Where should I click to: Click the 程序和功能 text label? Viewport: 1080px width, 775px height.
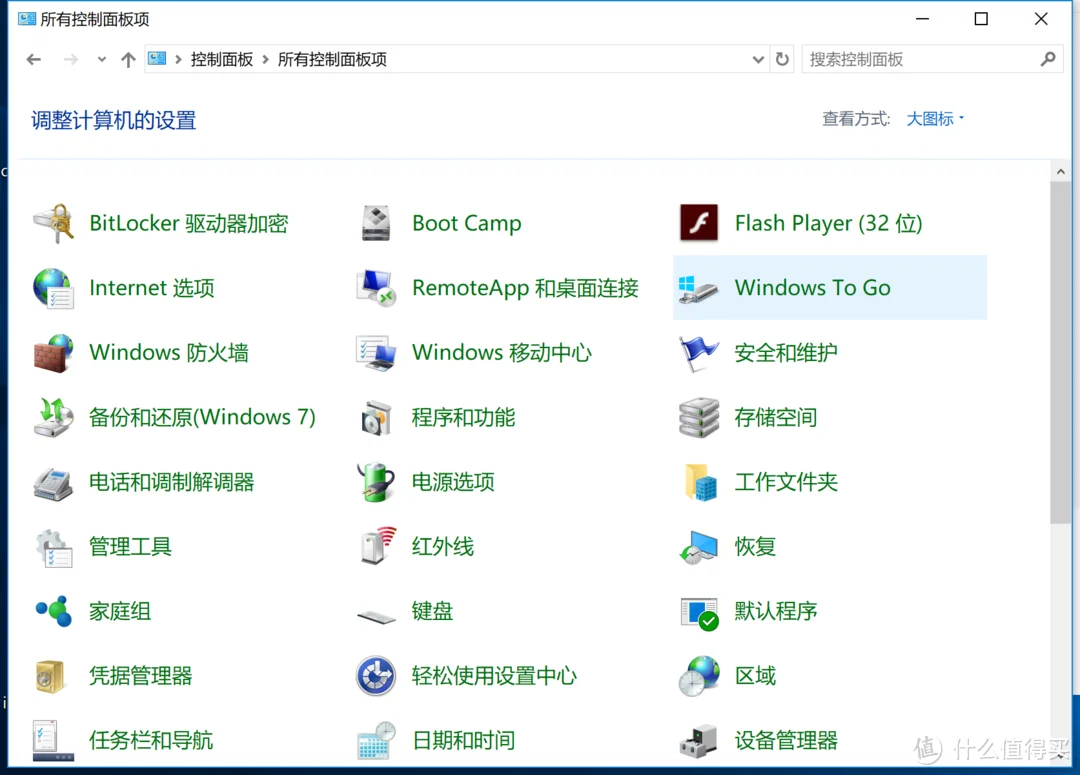click(x=464, y=417)
